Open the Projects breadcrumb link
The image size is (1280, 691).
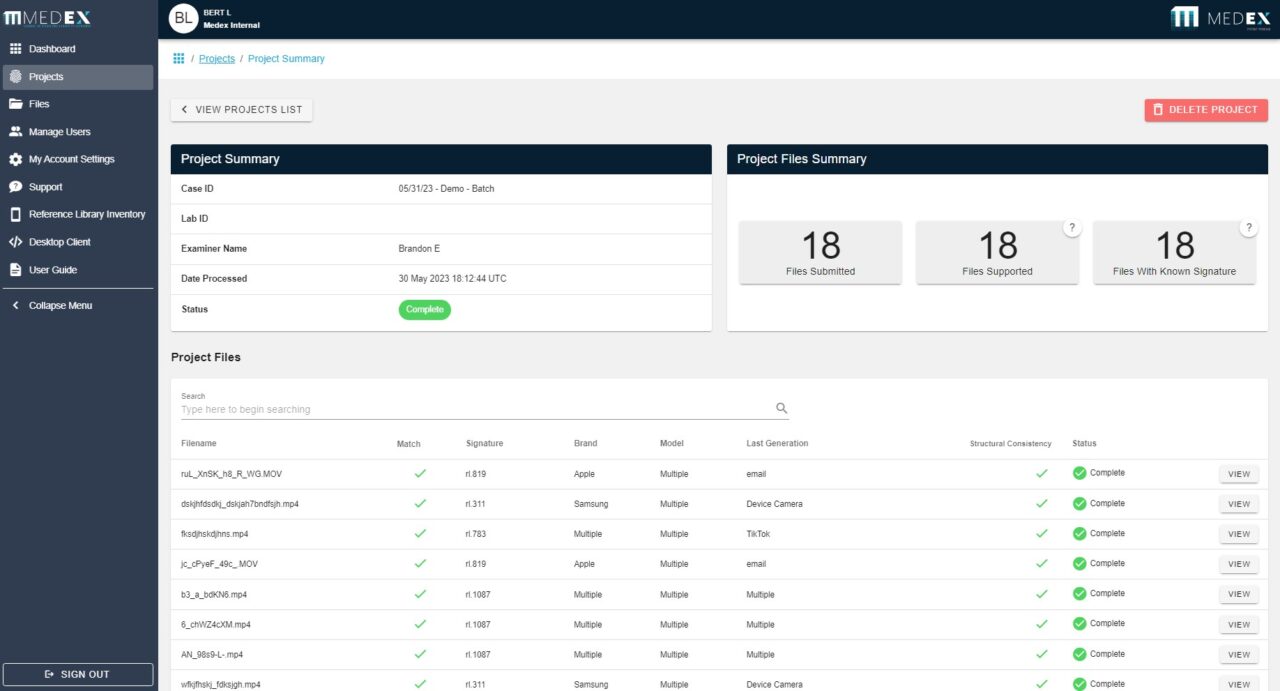click(217, 58)
